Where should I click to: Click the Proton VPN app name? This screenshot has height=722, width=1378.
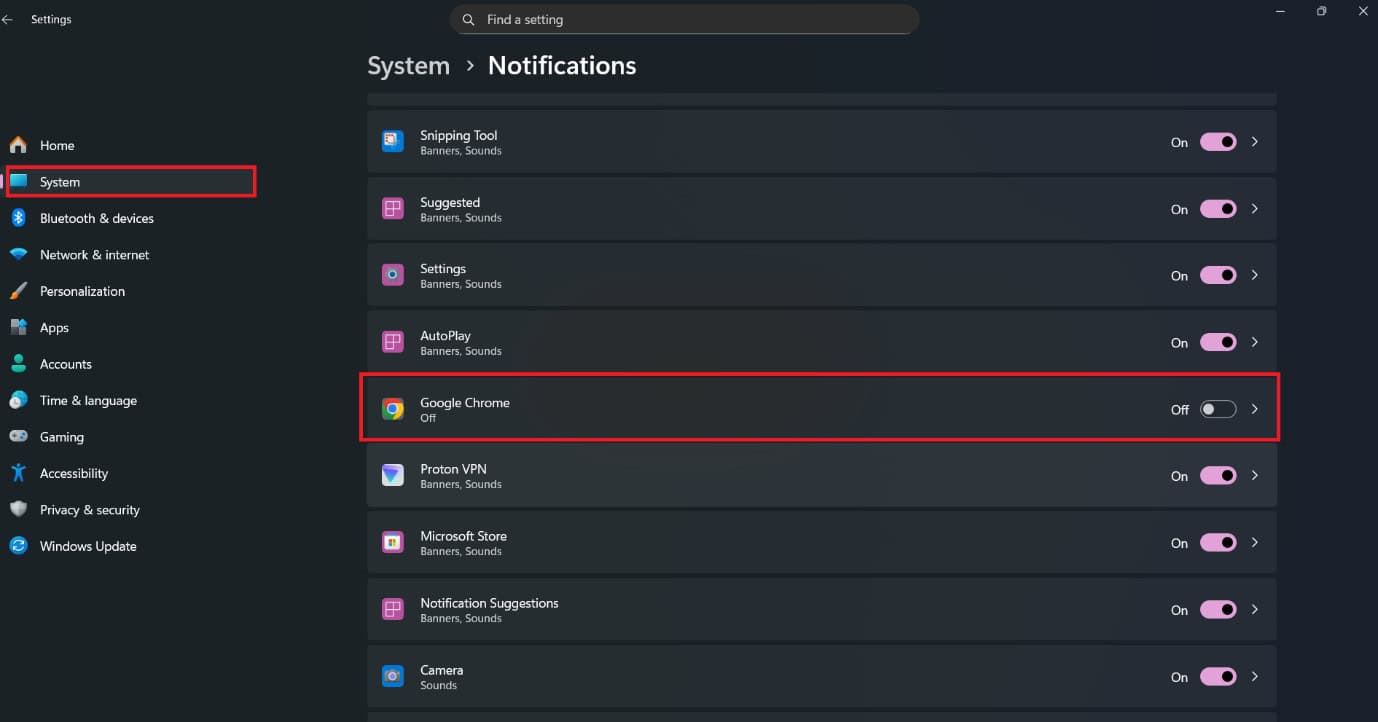point(453,469)
